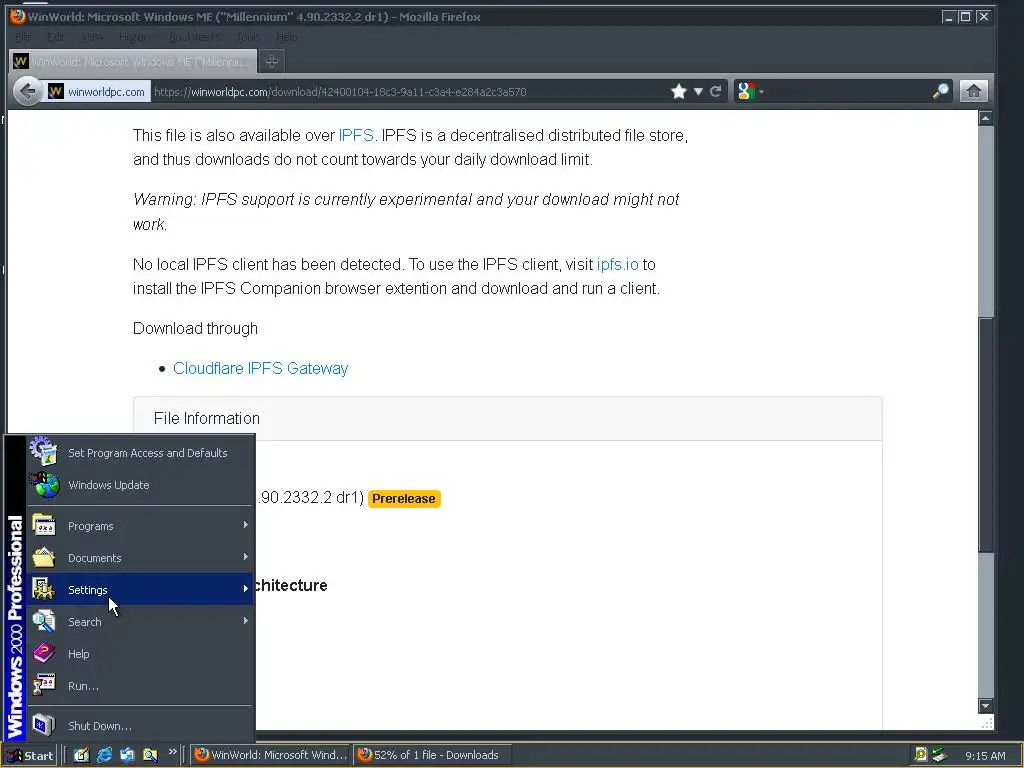
Task: Click the Windows Update globe icon
Action: pyautogui.click(x=44, y=485)
